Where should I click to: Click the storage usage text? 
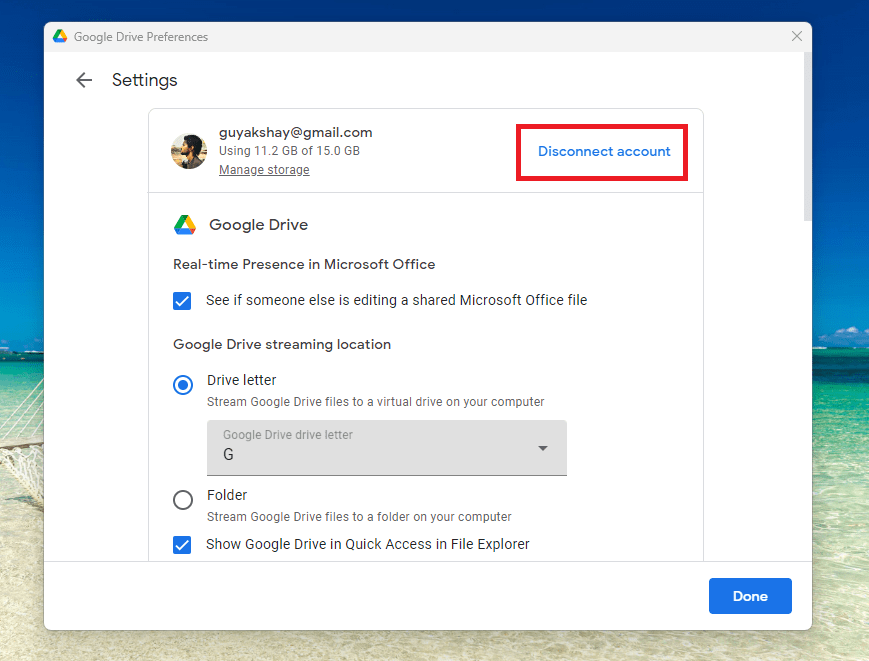tap(288, 150)
